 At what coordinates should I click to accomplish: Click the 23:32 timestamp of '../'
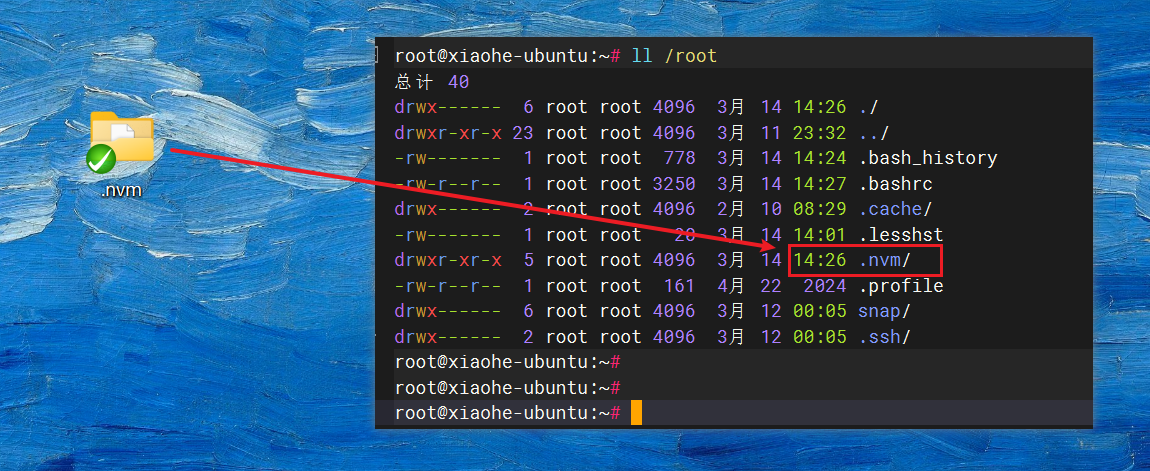[x=819, y=133]
